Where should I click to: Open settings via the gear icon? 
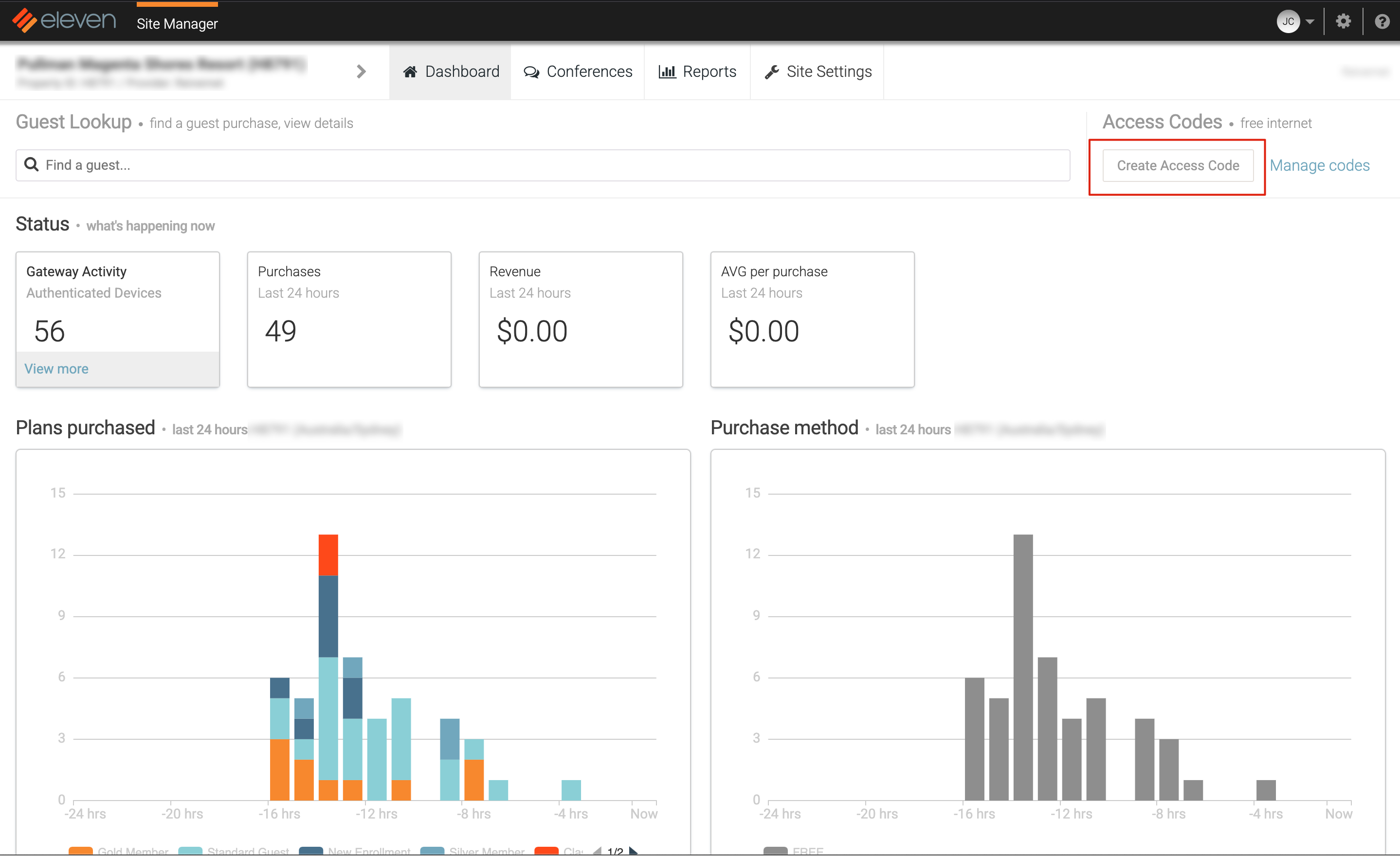(x=1343, y=21)
